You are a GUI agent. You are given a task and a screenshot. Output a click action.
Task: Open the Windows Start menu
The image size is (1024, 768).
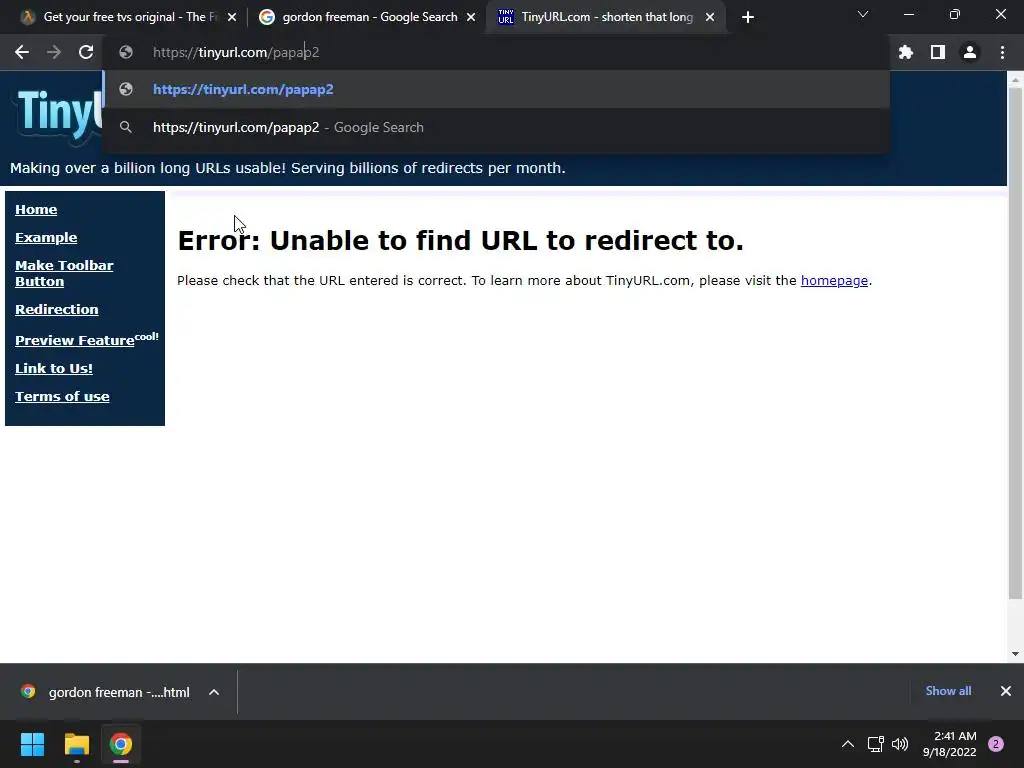point(32,744)
